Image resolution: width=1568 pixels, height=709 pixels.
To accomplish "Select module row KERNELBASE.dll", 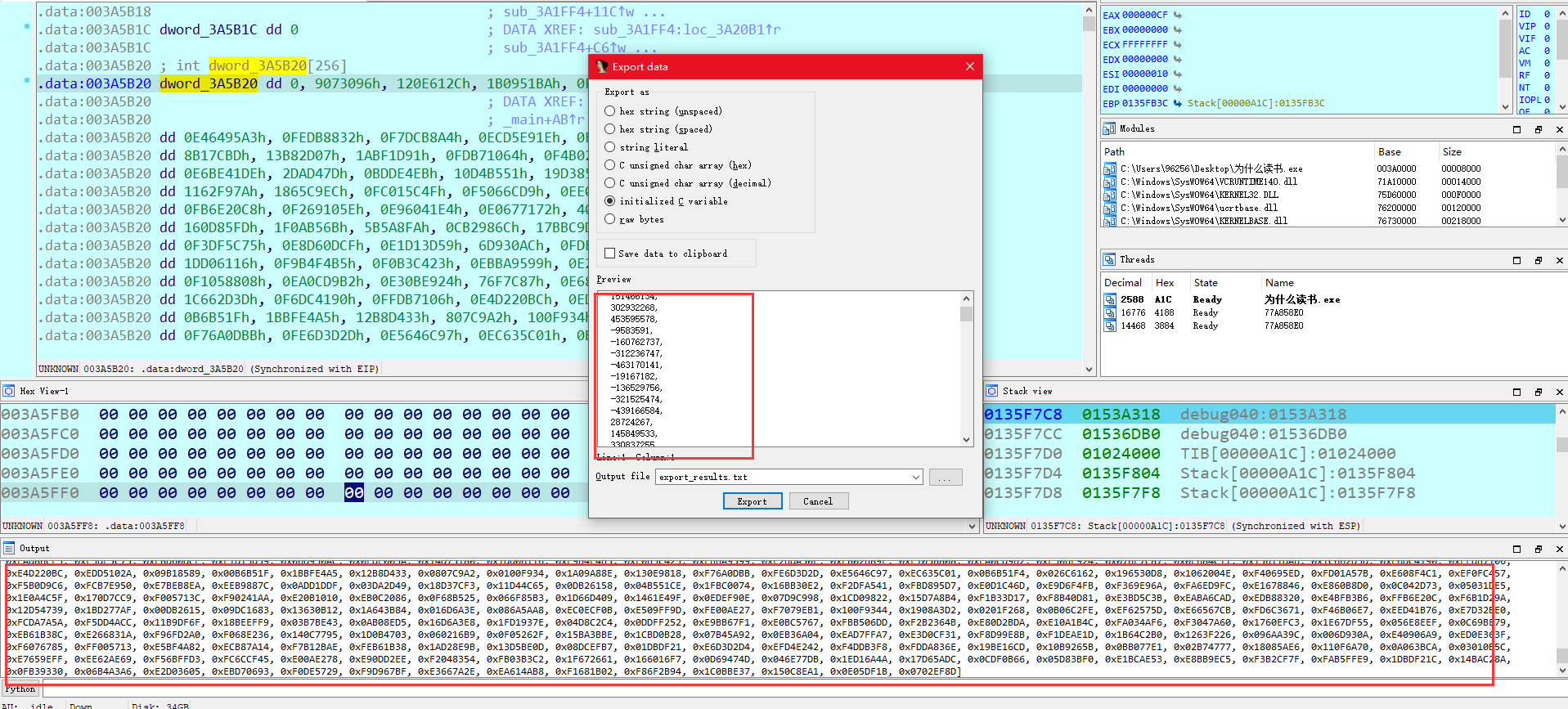I will (x=1328, y=221).
